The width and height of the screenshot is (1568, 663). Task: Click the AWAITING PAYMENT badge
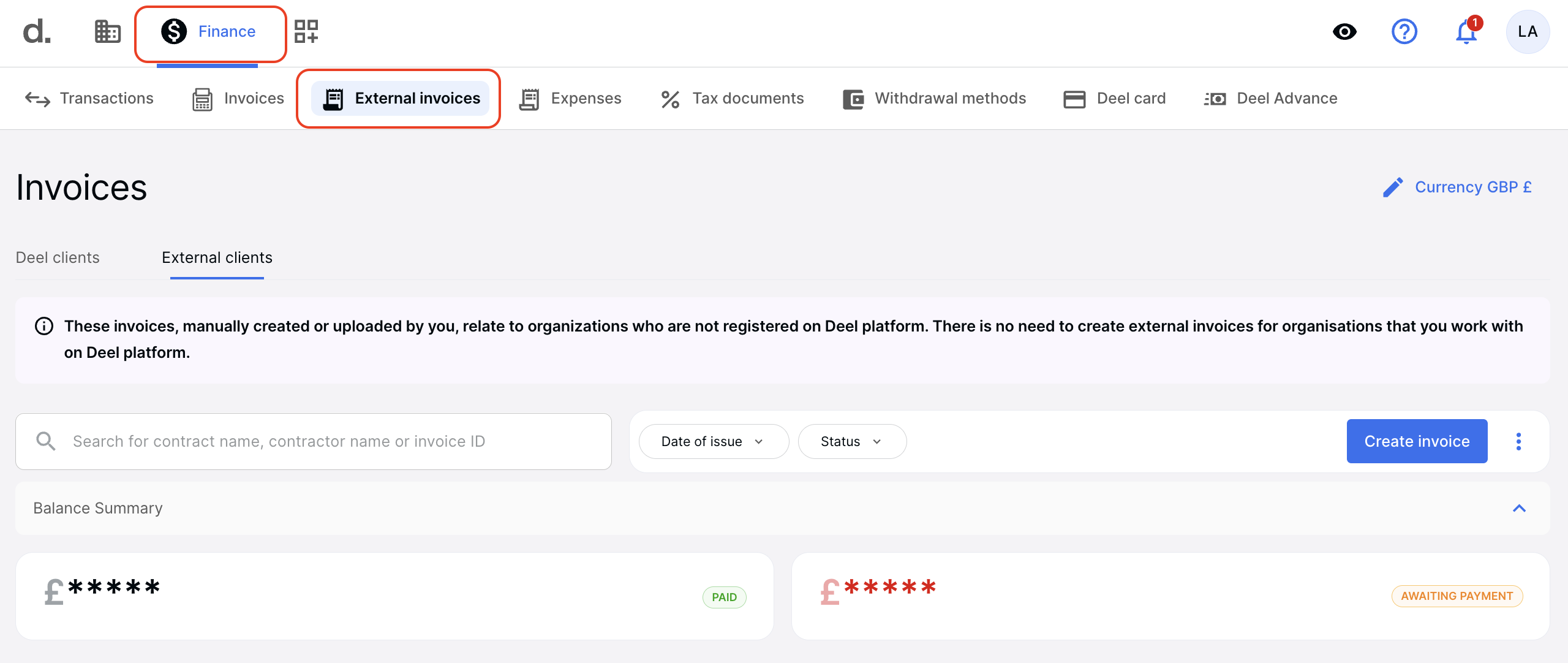[1457, 596]
